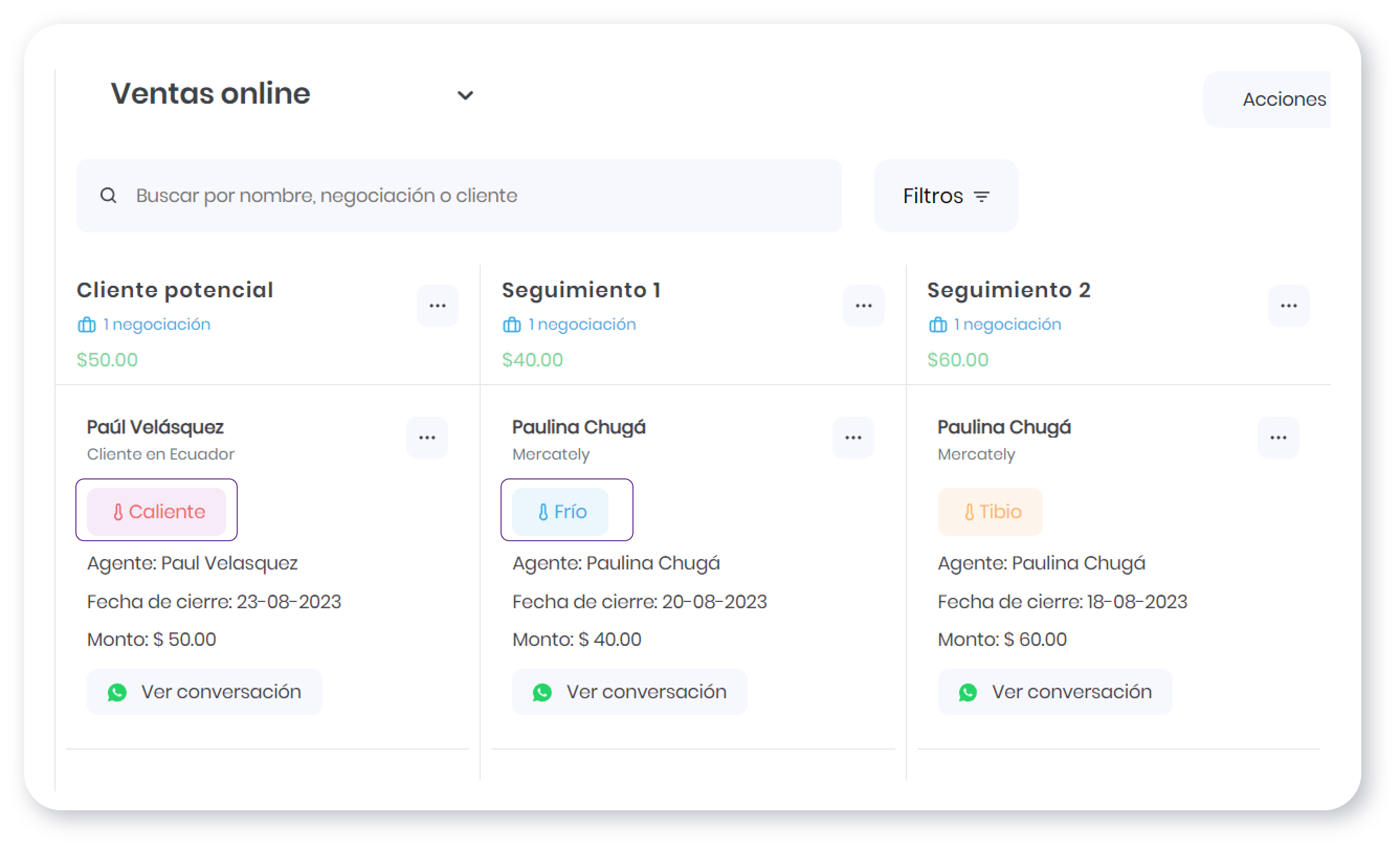Click 1 negociación link under Seguimiento 1
This screenshot has width=1400, height=849.
(x=581, y=325)
